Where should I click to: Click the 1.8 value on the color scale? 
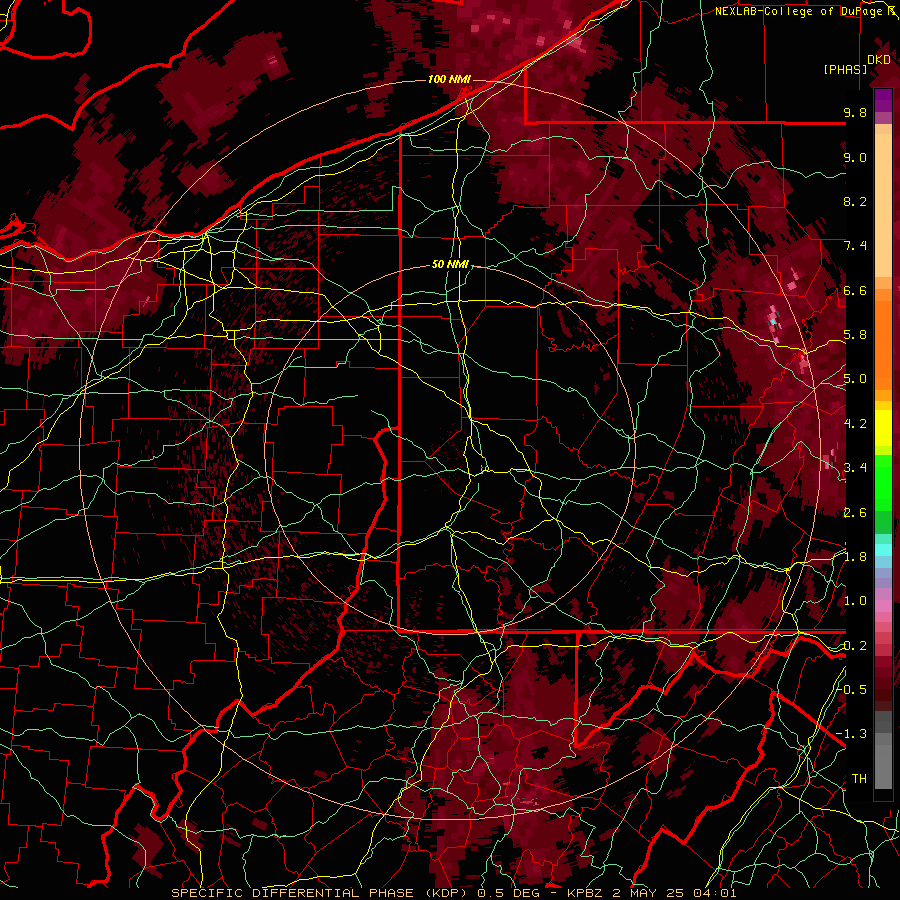point(855,557)
